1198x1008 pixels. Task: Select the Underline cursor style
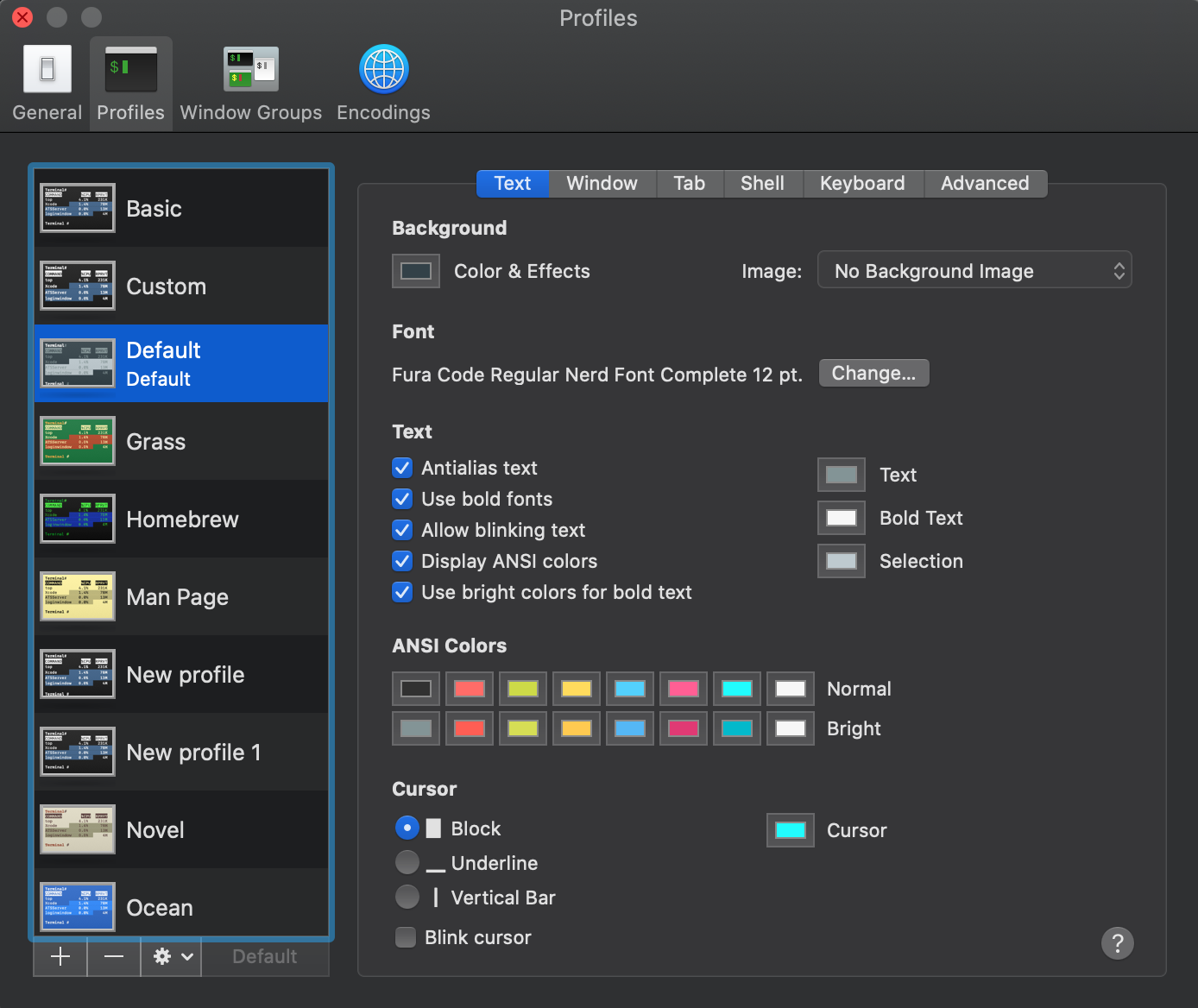(x=407, y=862)
